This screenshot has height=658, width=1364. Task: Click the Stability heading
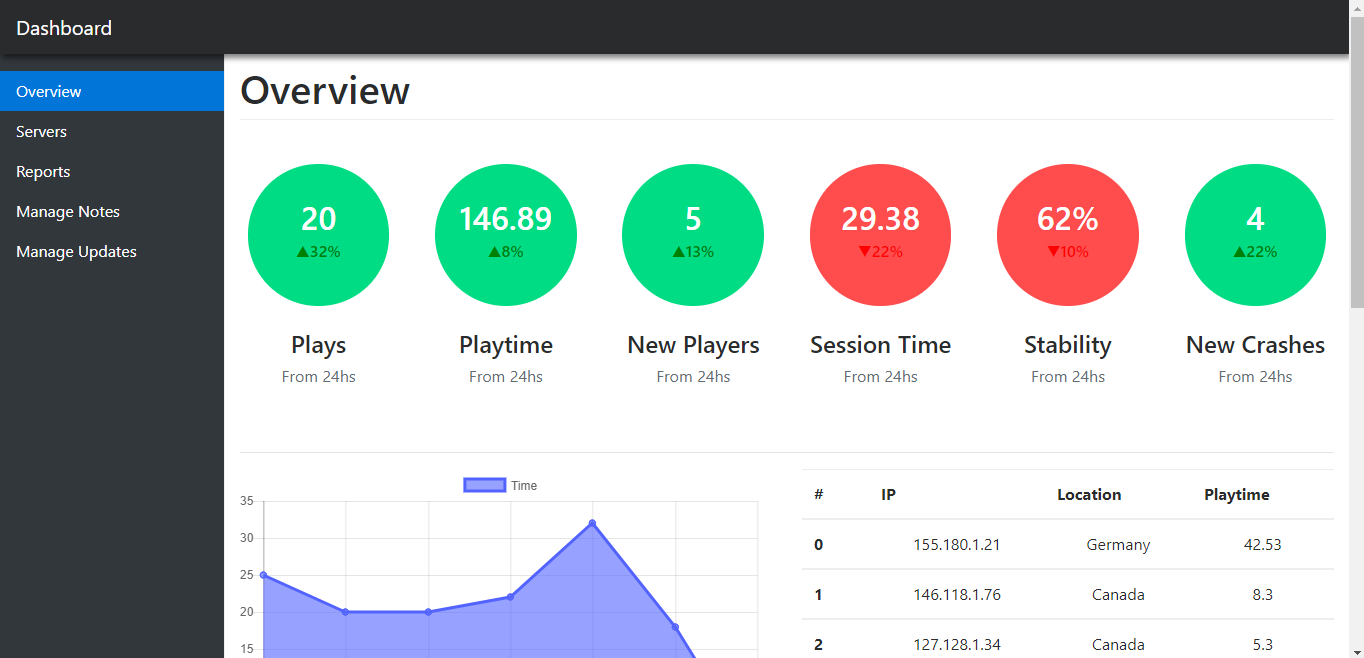point(1067,345)
